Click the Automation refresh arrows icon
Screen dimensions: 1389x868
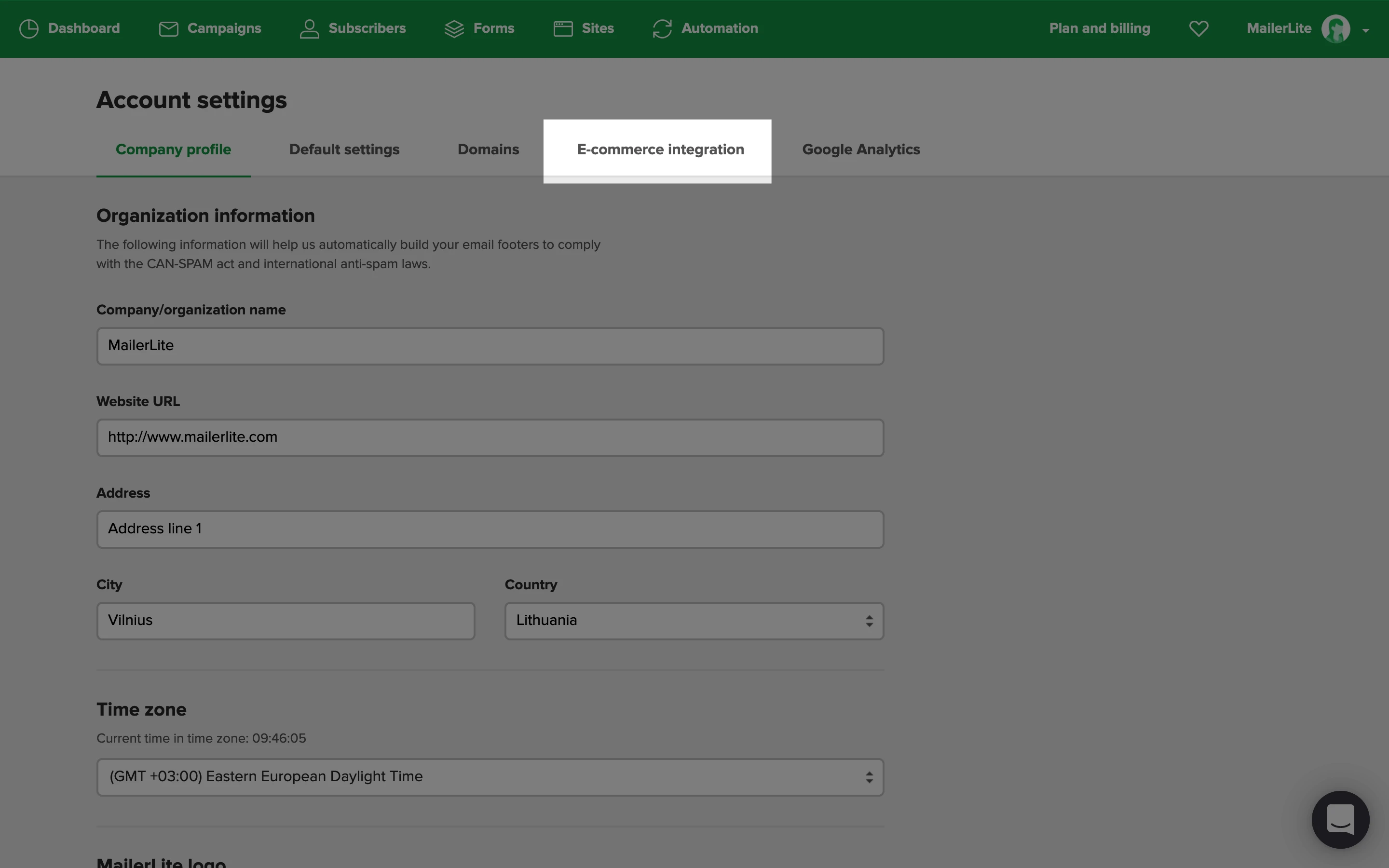[x=662, y=29]
